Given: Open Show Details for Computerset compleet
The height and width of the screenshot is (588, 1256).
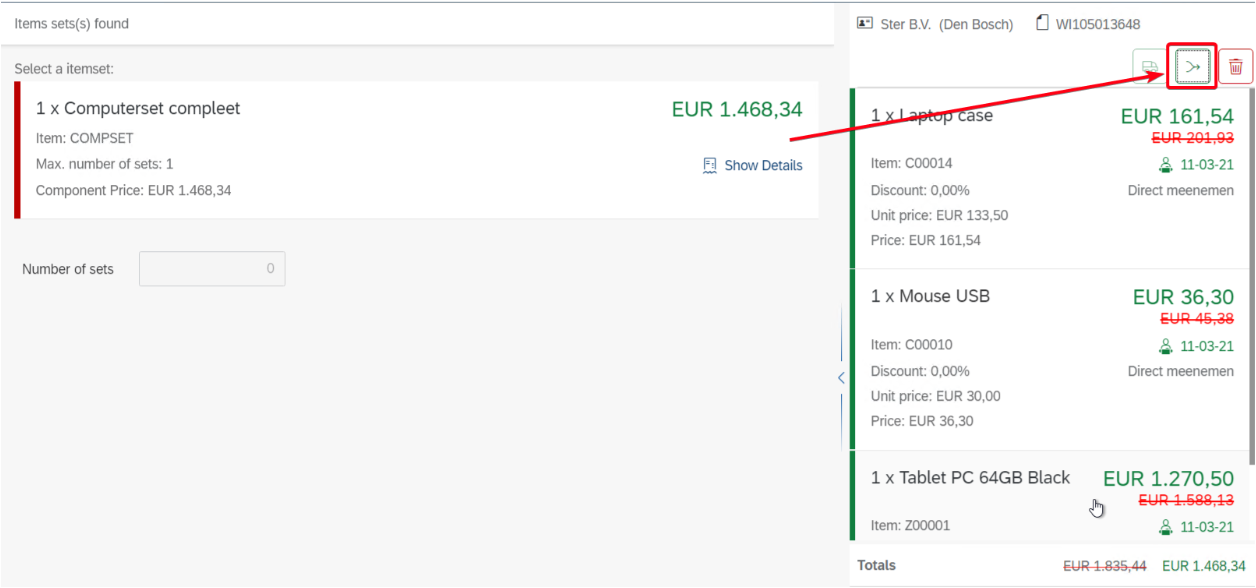Looking at the screenshot, I should (763, 166).
